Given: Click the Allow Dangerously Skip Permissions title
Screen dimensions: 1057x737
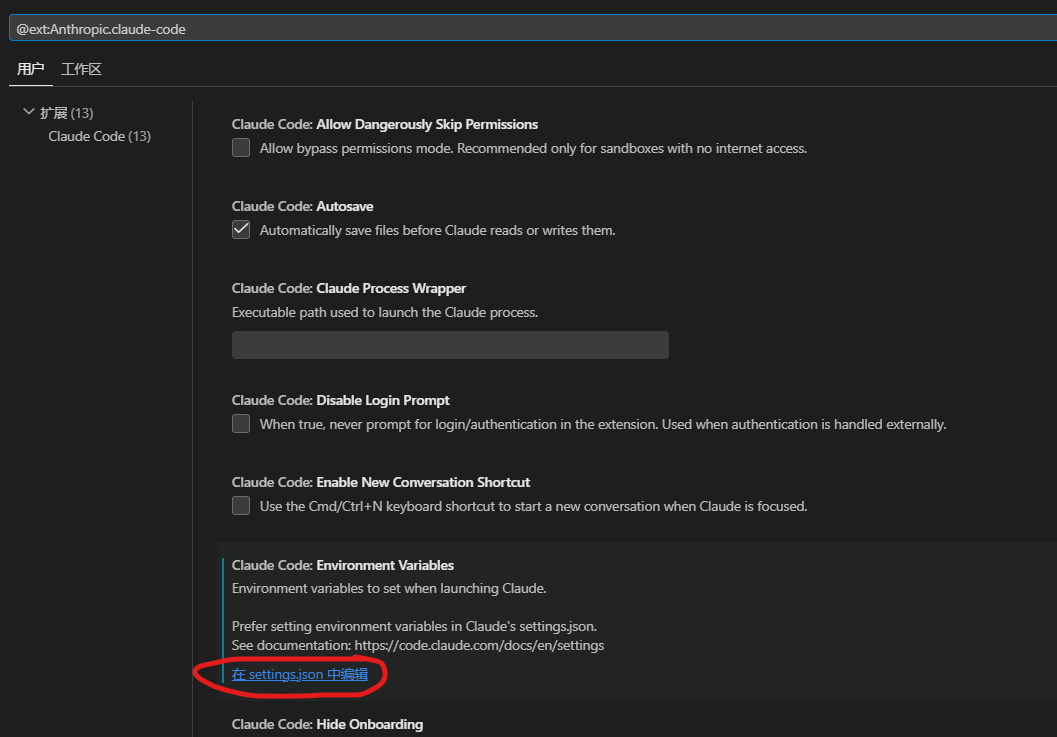Looking at the screenshot, I should coord(385,124).
